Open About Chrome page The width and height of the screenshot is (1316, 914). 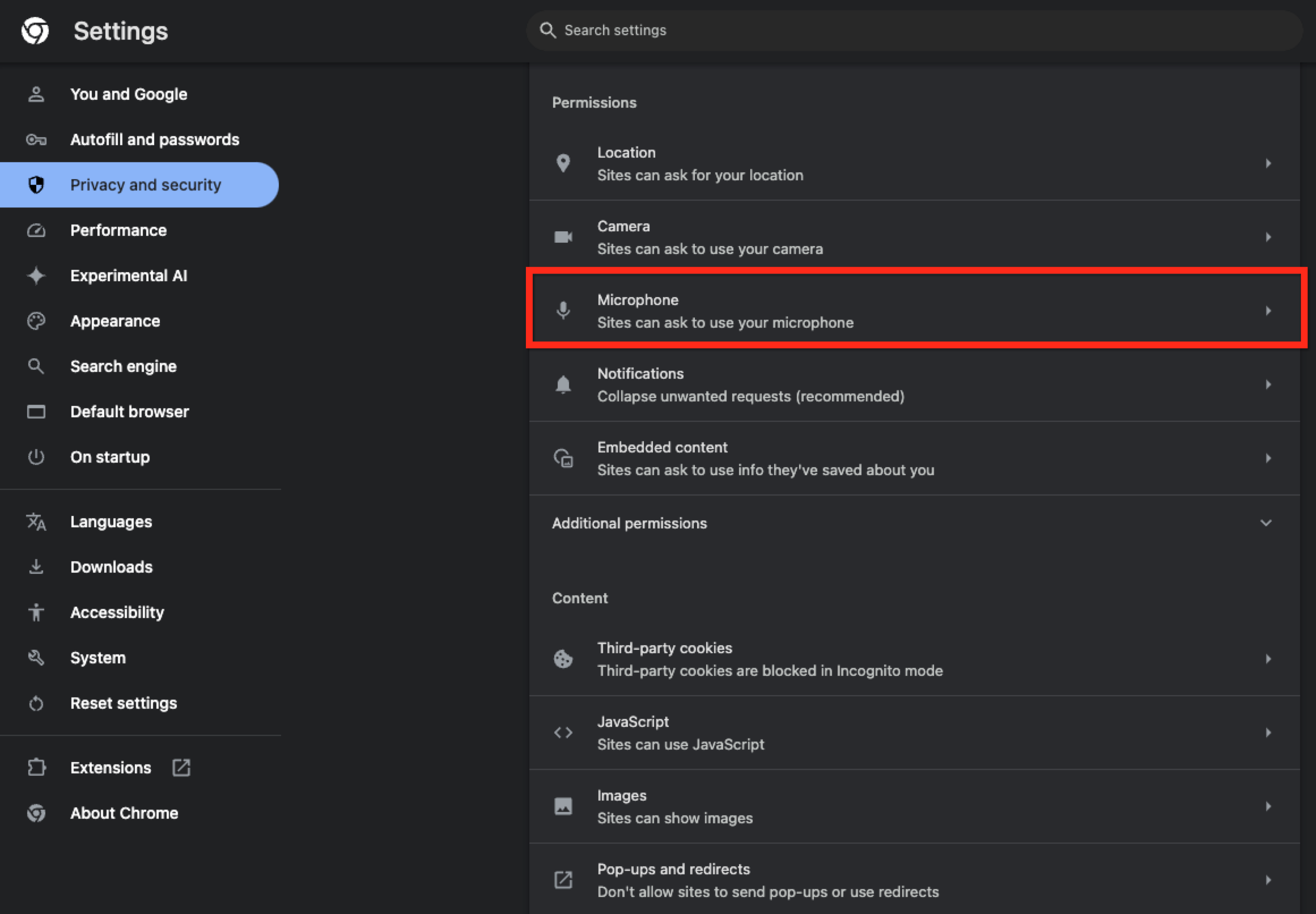click(x=124, y=813)
